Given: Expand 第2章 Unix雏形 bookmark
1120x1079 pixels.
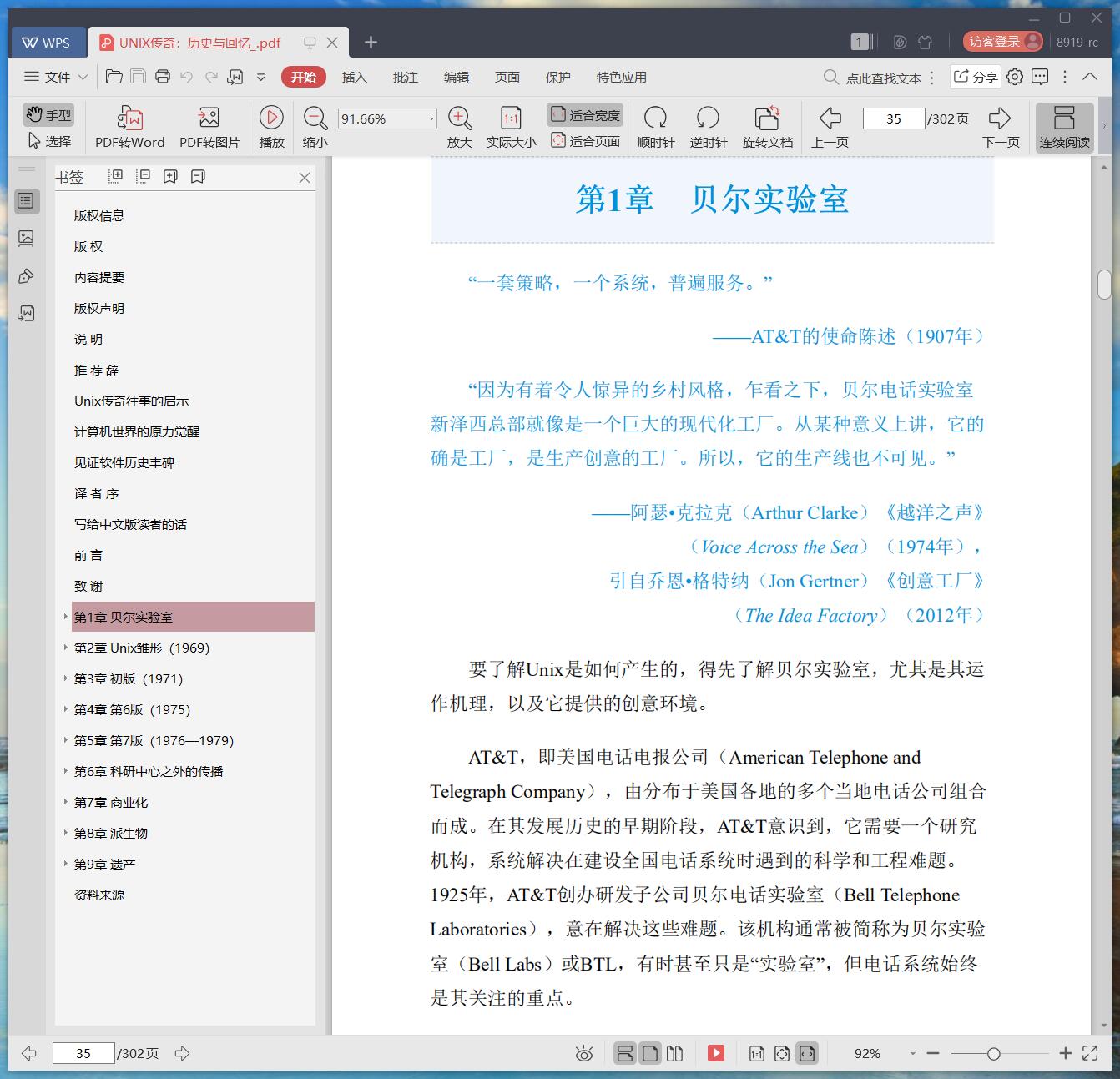Looking at the screenshot, I should coord(66,648).
